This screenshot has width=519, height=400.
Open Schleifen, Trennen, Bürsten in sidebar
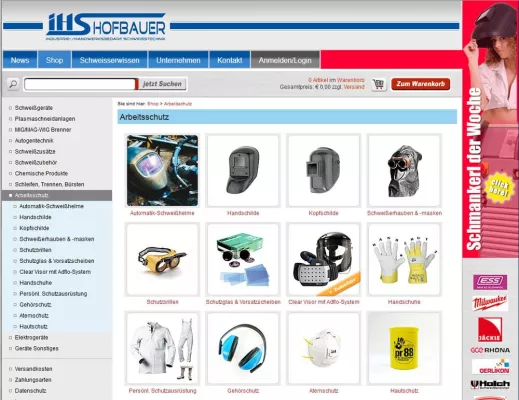pyautogui.click(x=49, y=184)
